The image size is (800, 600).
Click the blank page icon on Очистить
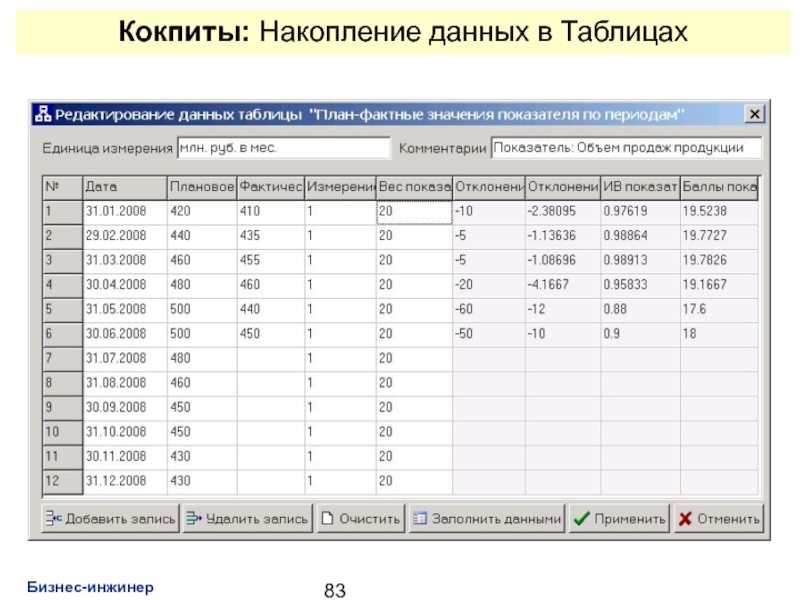[328, 518]
